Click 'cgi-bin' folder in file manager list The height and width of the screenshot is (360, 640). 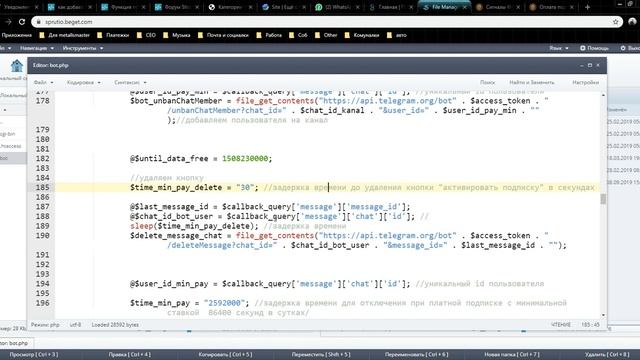coord(7,134)
